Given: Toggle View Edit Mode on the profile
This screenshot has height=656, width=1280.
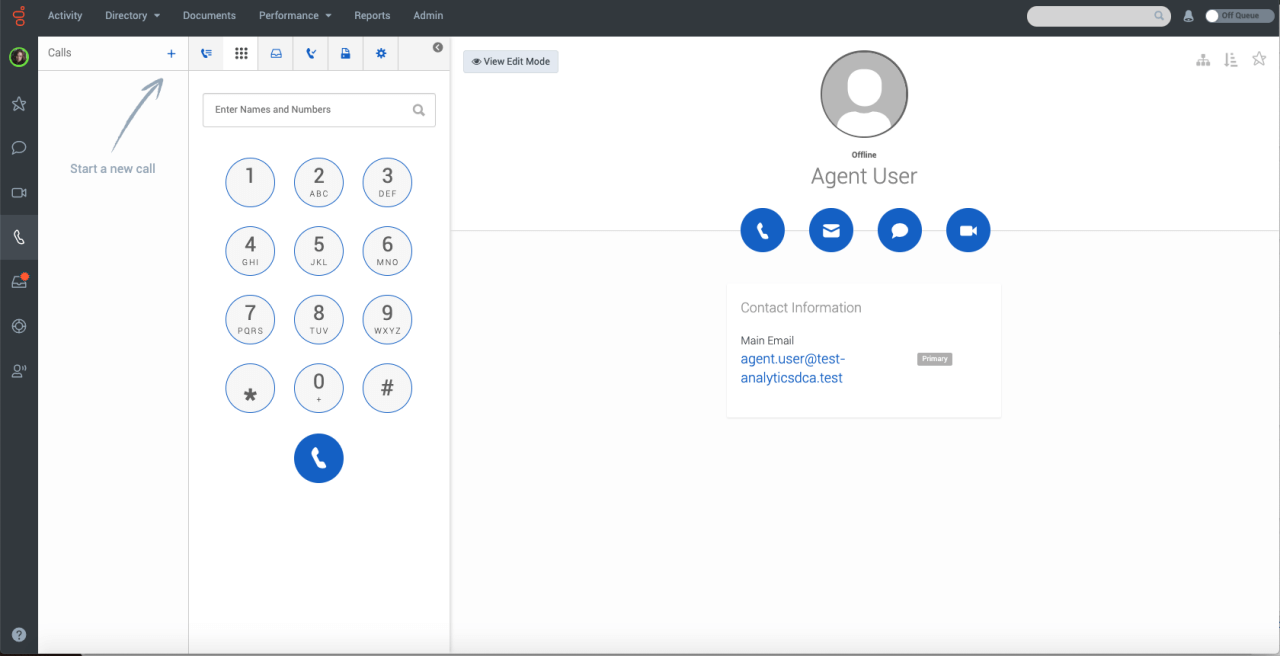Looking at the screenshot, I should [x=510, y=61].
